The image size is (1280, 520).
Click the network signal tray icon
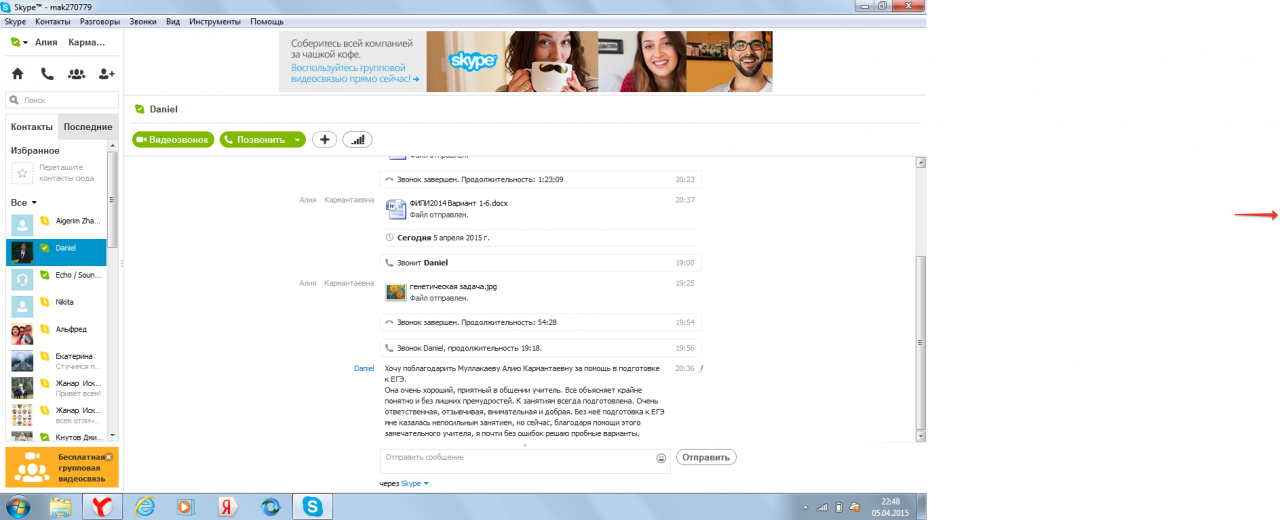point(822,507)
